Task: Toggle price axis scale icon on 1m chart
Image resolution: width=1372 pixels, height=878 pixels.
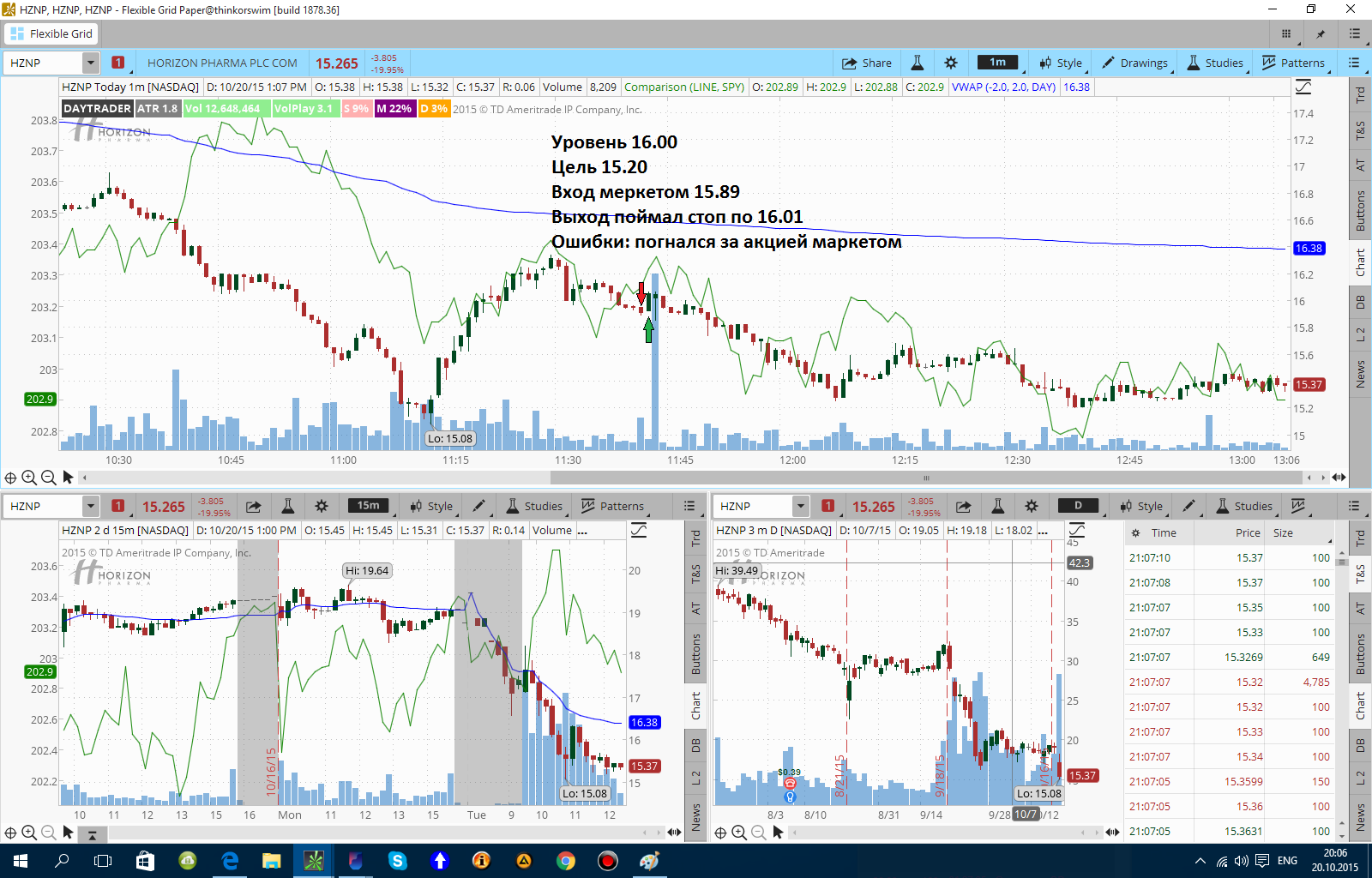Action: pos(1303,87)
